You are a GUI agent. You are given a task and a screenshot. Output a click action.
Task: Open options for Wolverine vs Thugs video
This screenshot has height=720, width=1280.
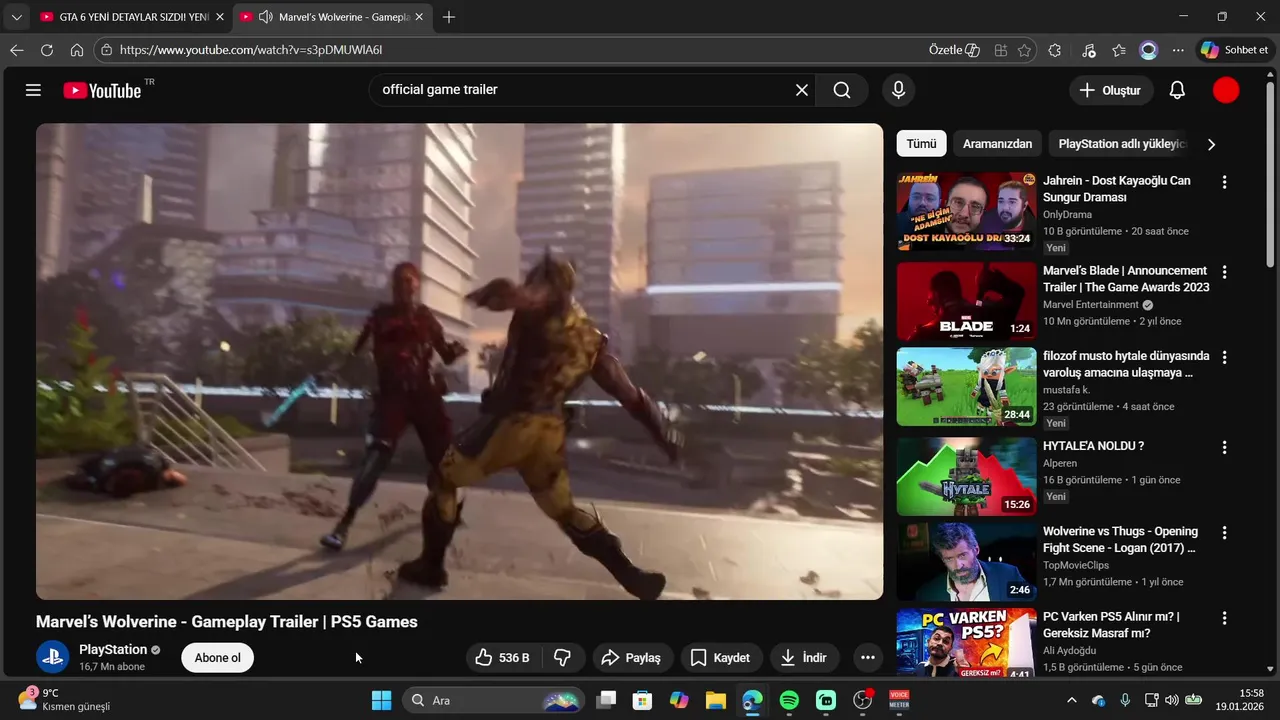1224,533
